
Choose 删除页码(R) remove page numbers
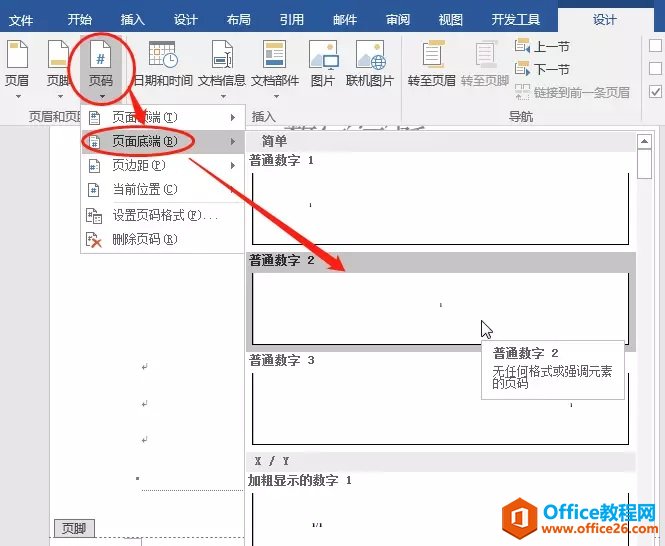pos(163,239)
